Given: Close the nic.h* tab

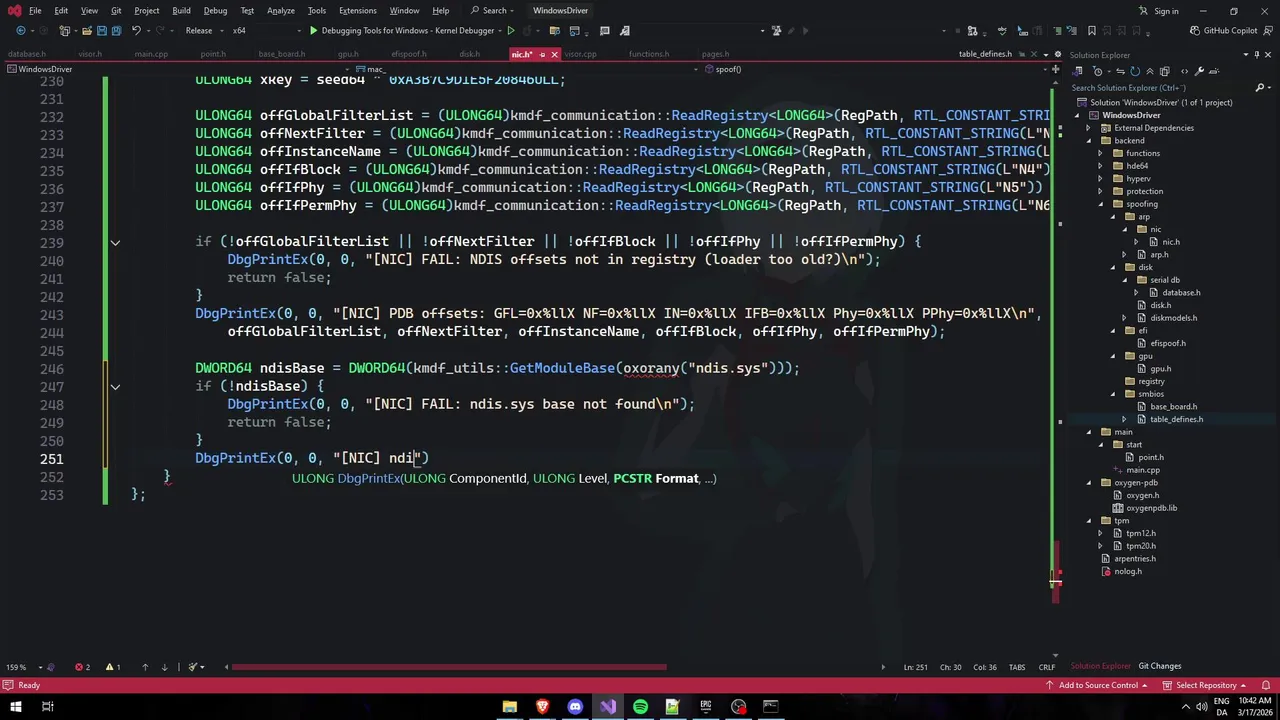Looking at the screenshot, I should pyautogui.click(x=555, y=54).
